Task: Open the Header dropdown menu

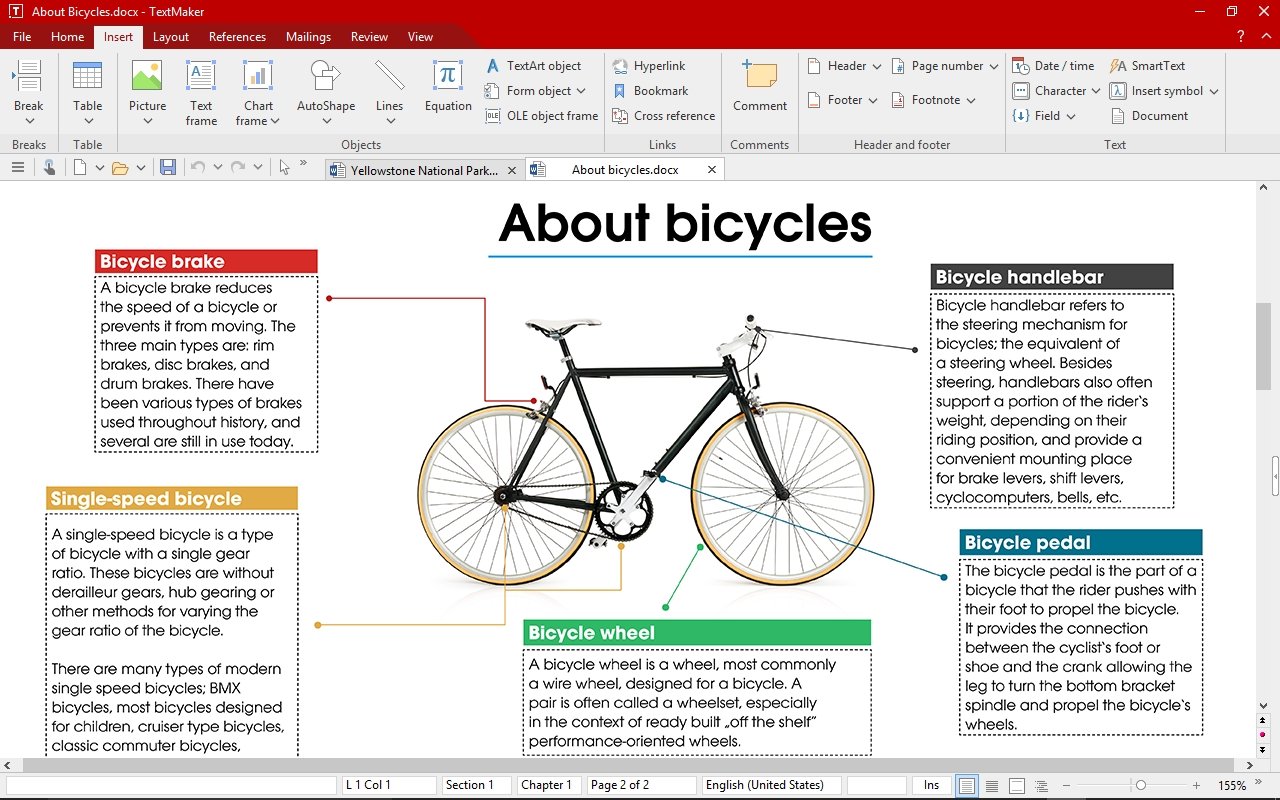Action: (877, 67)
